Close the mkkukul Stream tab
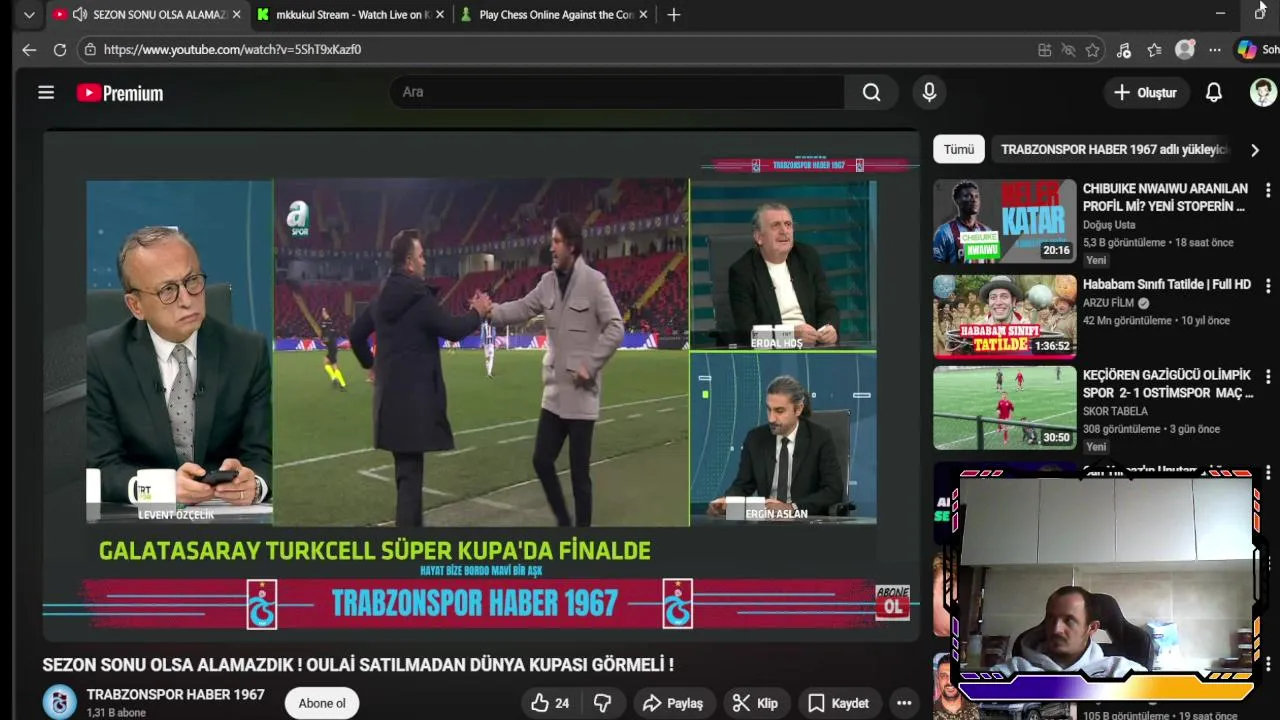Image resolution: width=1280 pixels, height=720 pixels. click(440, 15)
